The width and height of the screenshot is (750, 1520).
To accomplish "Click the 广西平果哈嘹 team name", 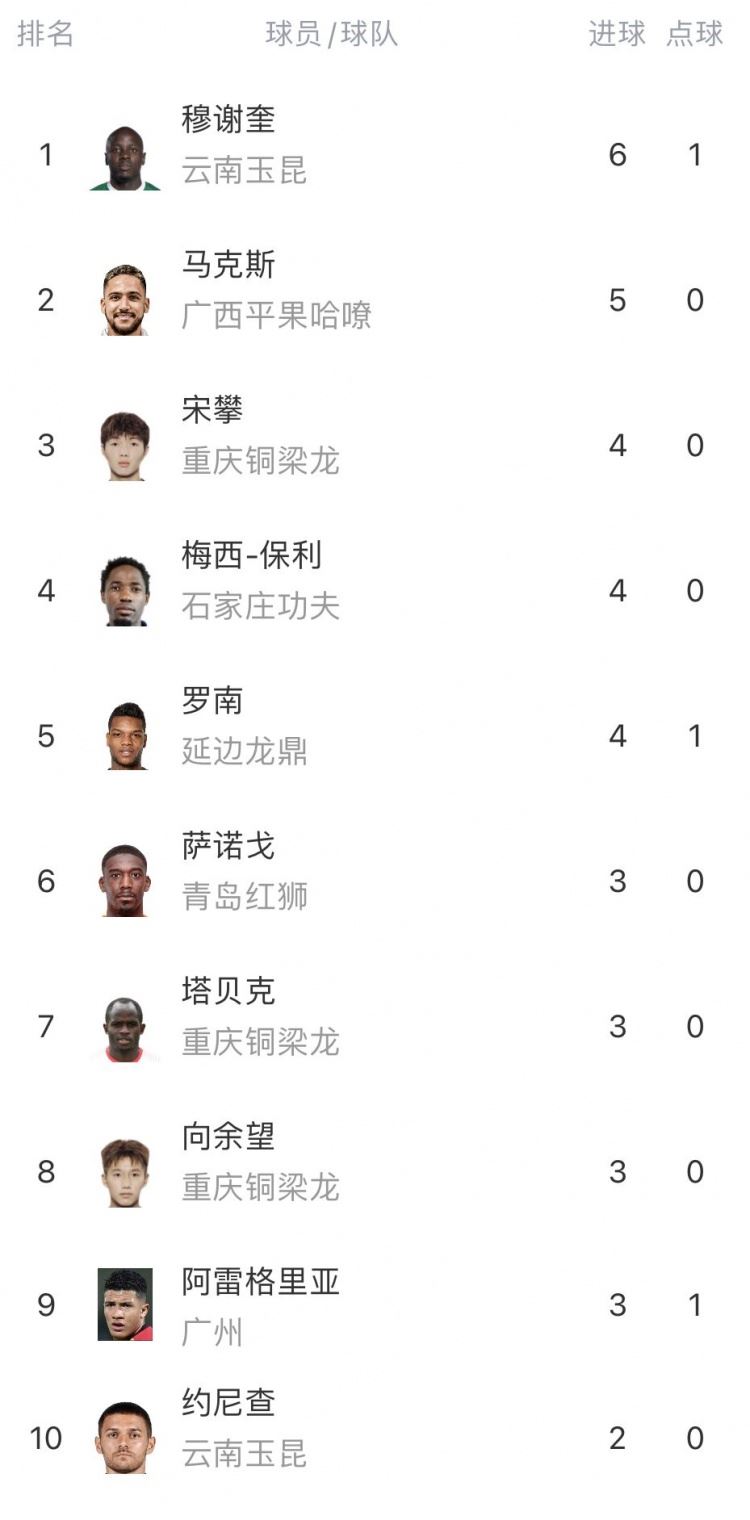I will click(x=277, y=316).
